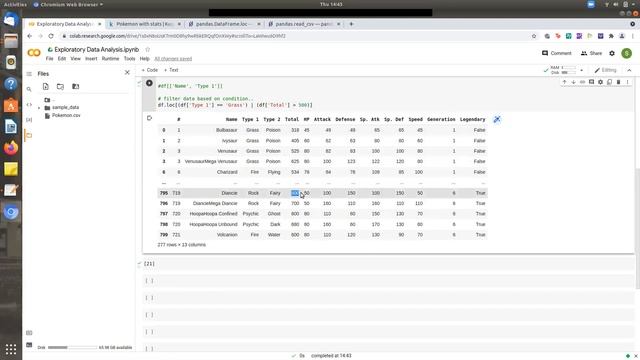The image size is (640, 360).
Task: Click the Comment button
Action: click(x=557, y=53)
